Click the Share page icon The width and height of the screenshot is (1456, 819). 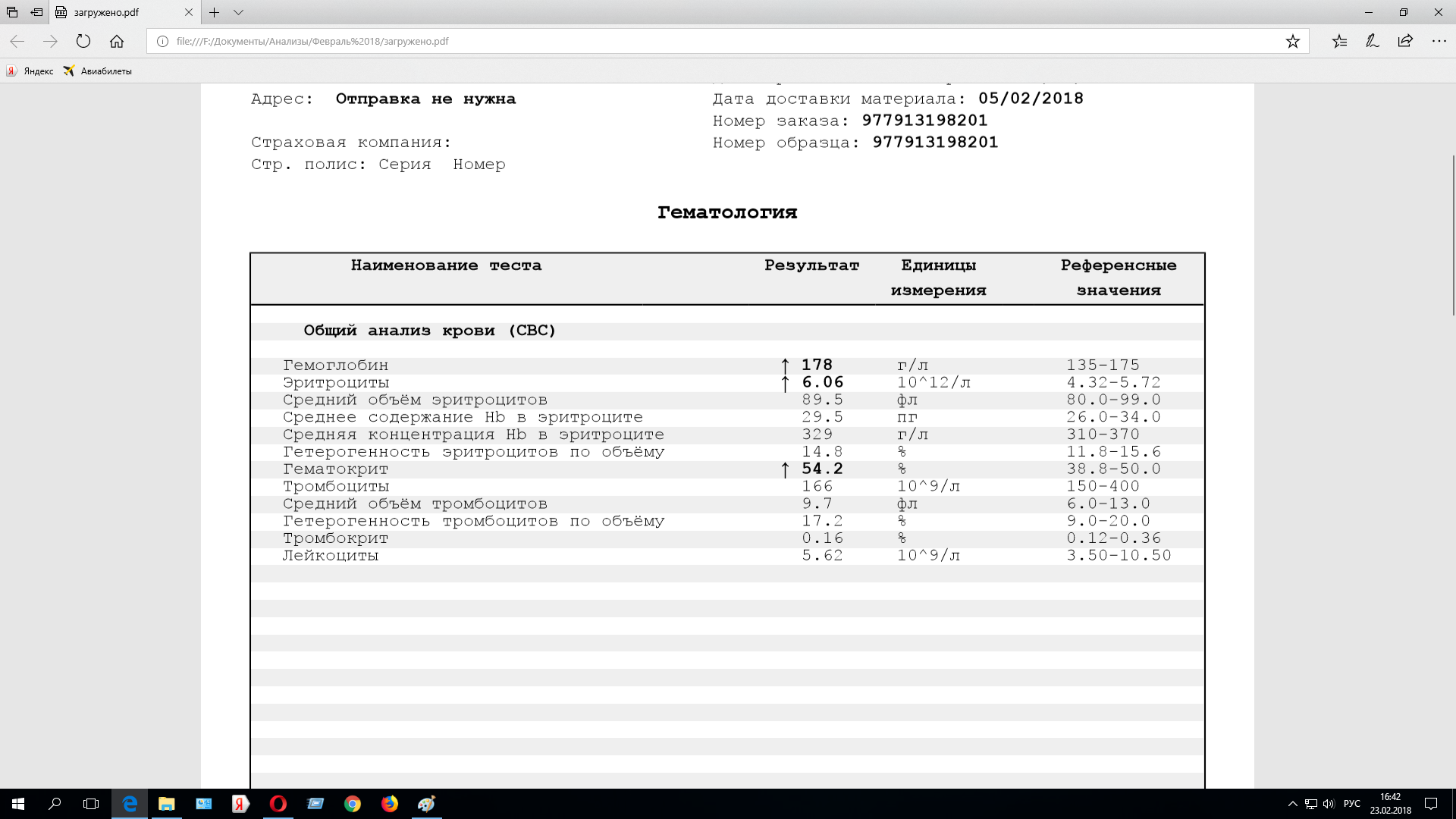coord(1405,42)
